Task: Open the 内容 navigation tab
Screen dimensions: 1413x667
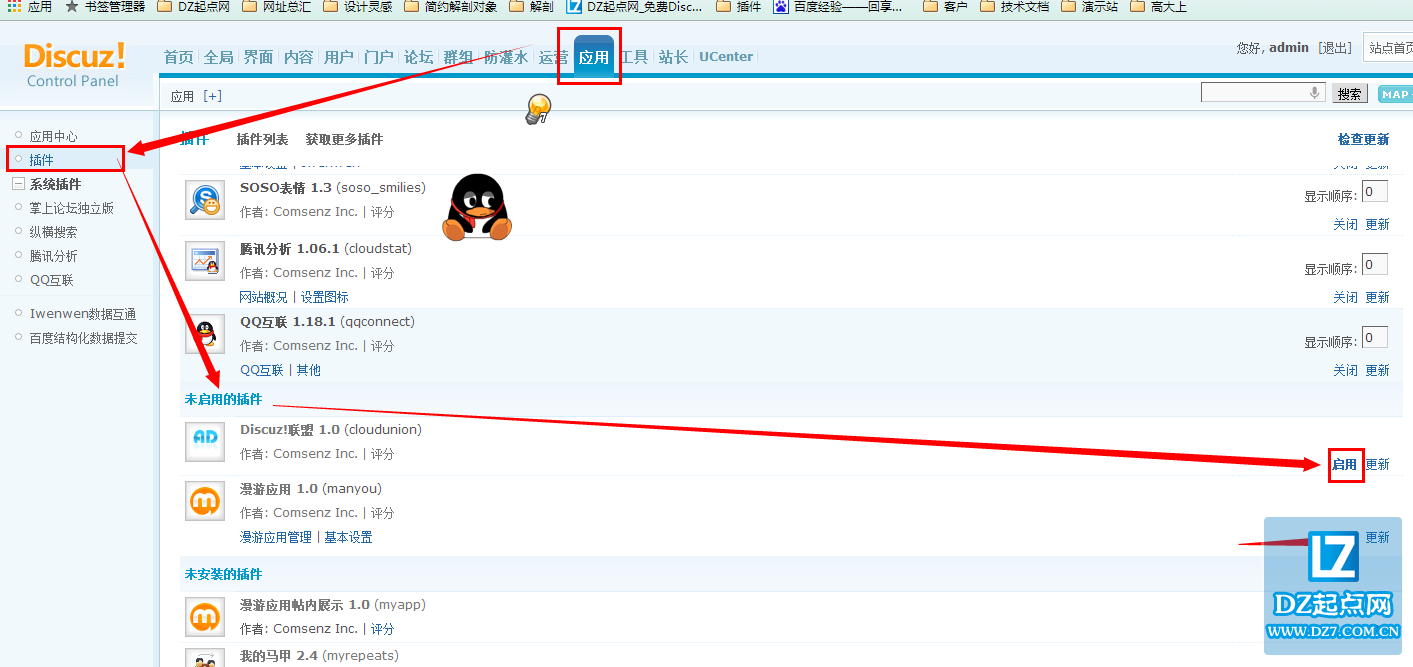Action: [x=299, y=57]
